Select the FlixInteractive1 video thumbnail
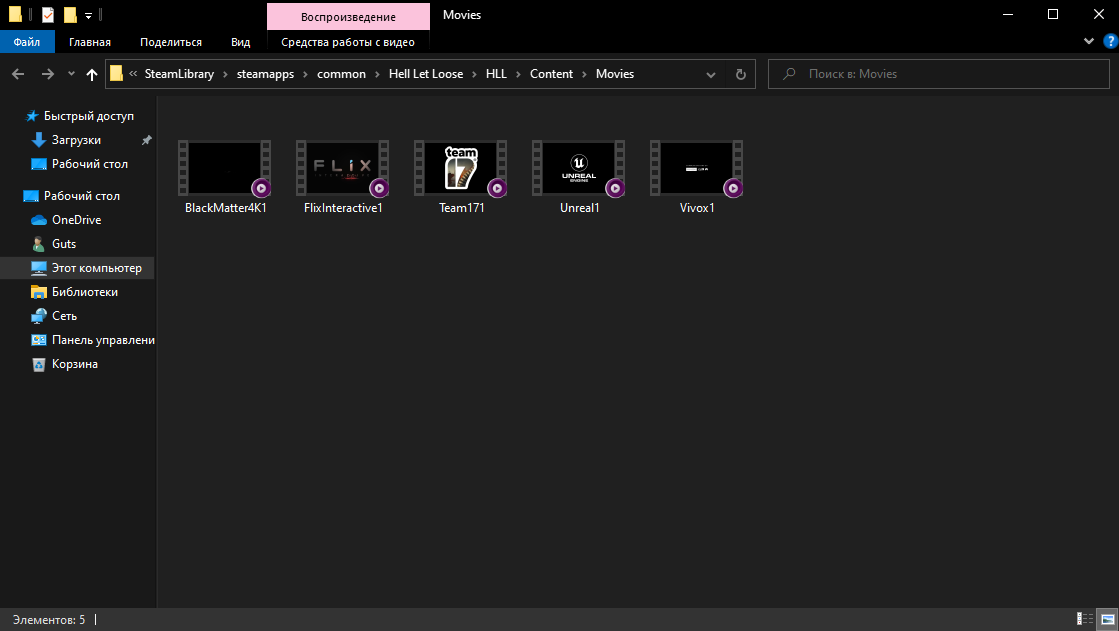This screenshot has height=631, width=1119. point(343,168)
